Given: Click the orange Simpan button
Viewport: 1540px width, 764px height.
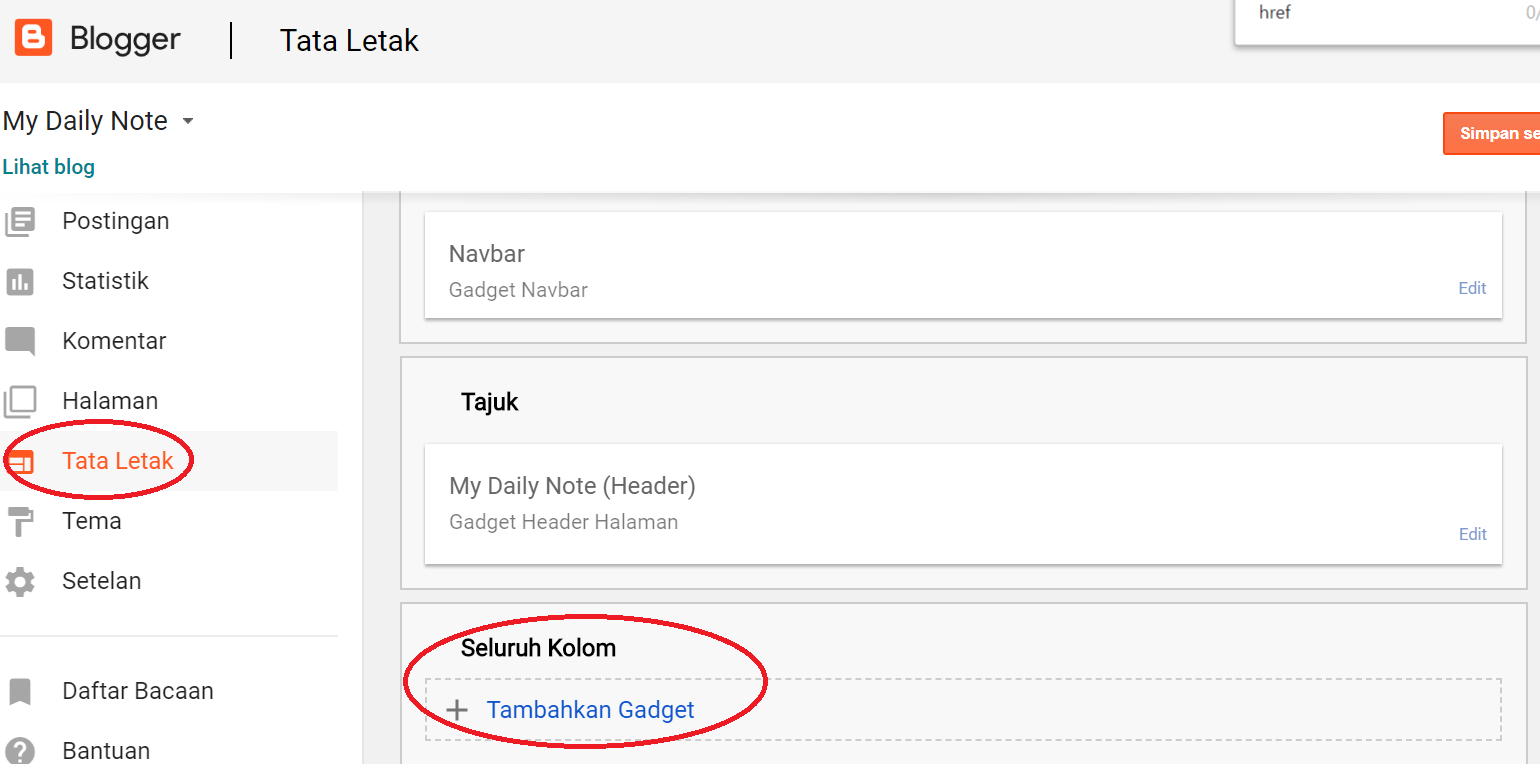Looking at the screenshot, I should 1495,133.
